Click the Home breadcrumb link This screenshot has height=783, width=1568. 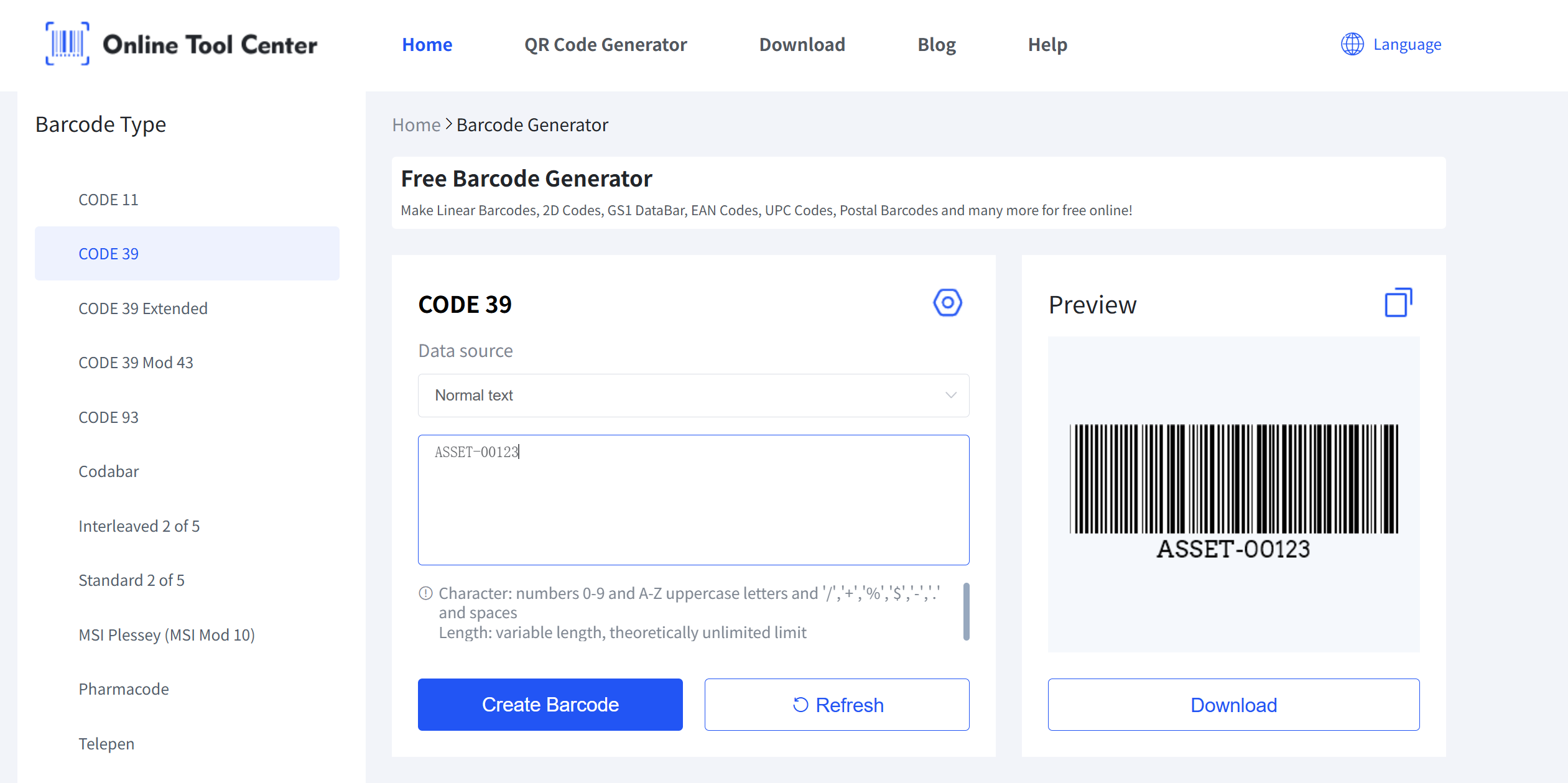pyautogui.click(x=416, y=125)
